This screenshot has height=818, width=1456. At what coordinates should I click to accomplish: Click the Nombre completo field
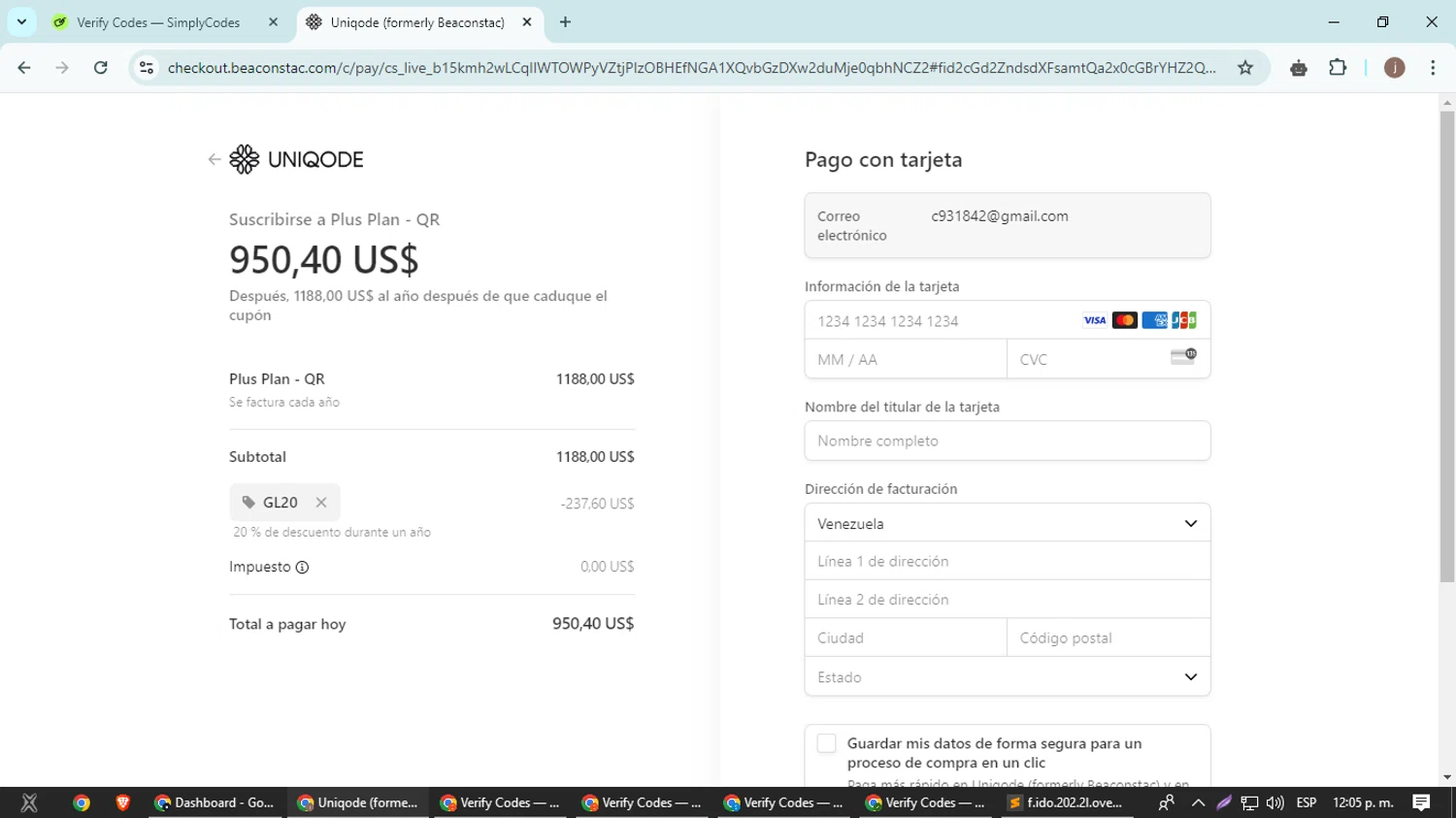[x=1008, y=441]
